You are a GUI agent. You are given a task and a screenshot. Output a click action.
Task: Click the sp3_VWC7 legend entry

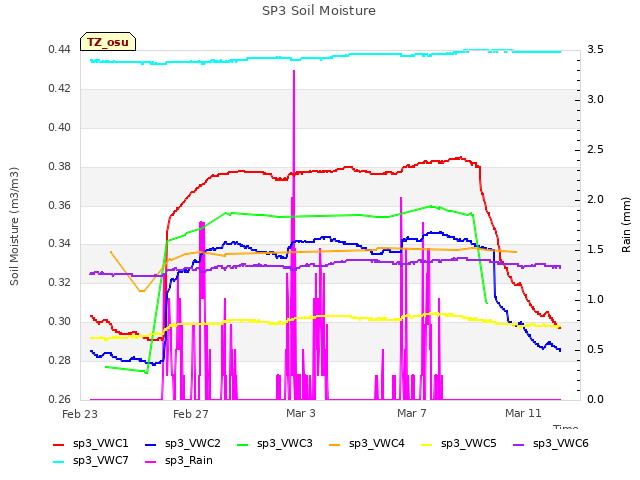[x=91, y=461]
